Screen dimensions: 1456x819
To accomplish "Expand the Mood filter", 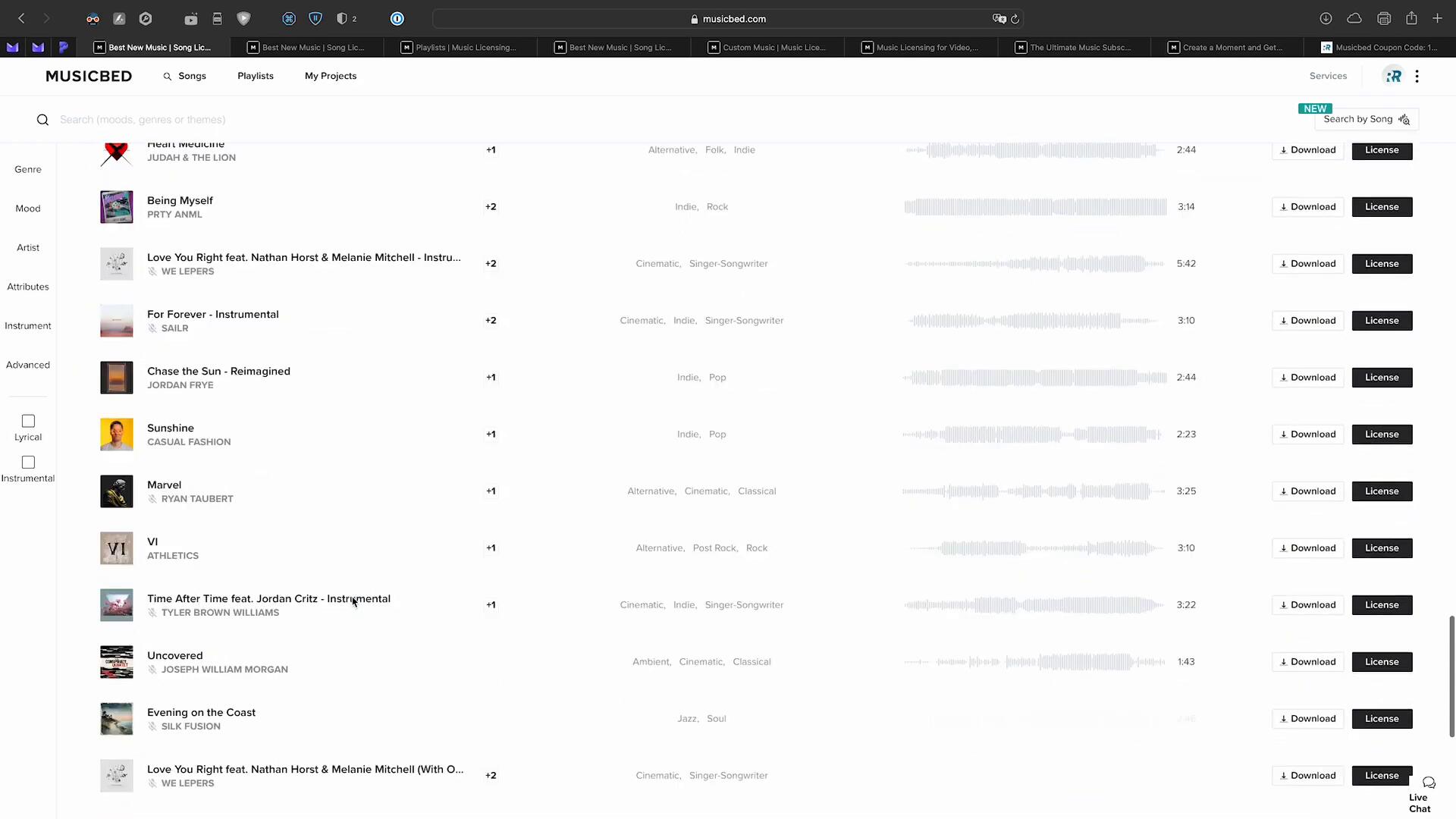I will pyautogui.click(x=28, y=209).
